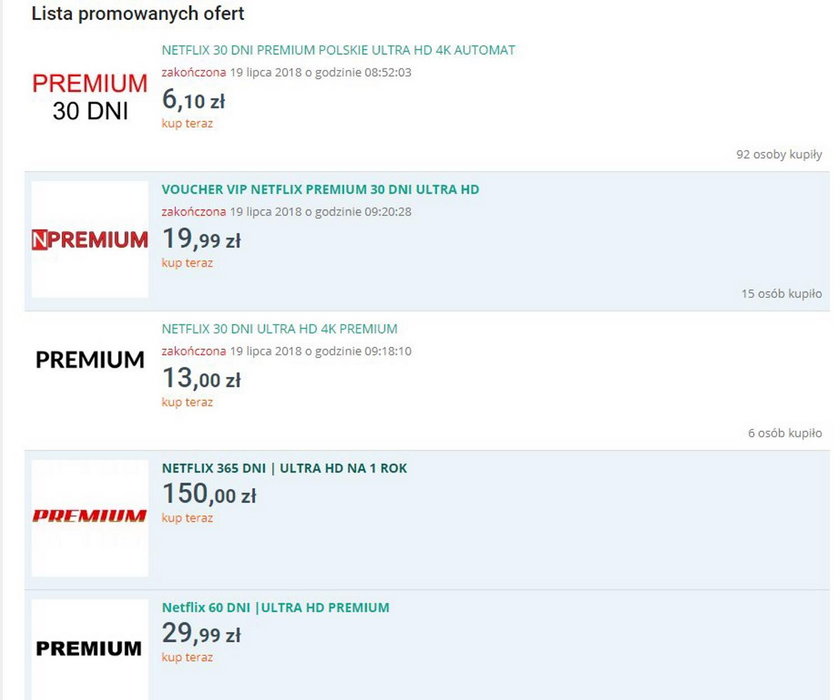Click 'kup teraz' under 29,99 zł
The image size is (840, 700).
coord(187,657)
